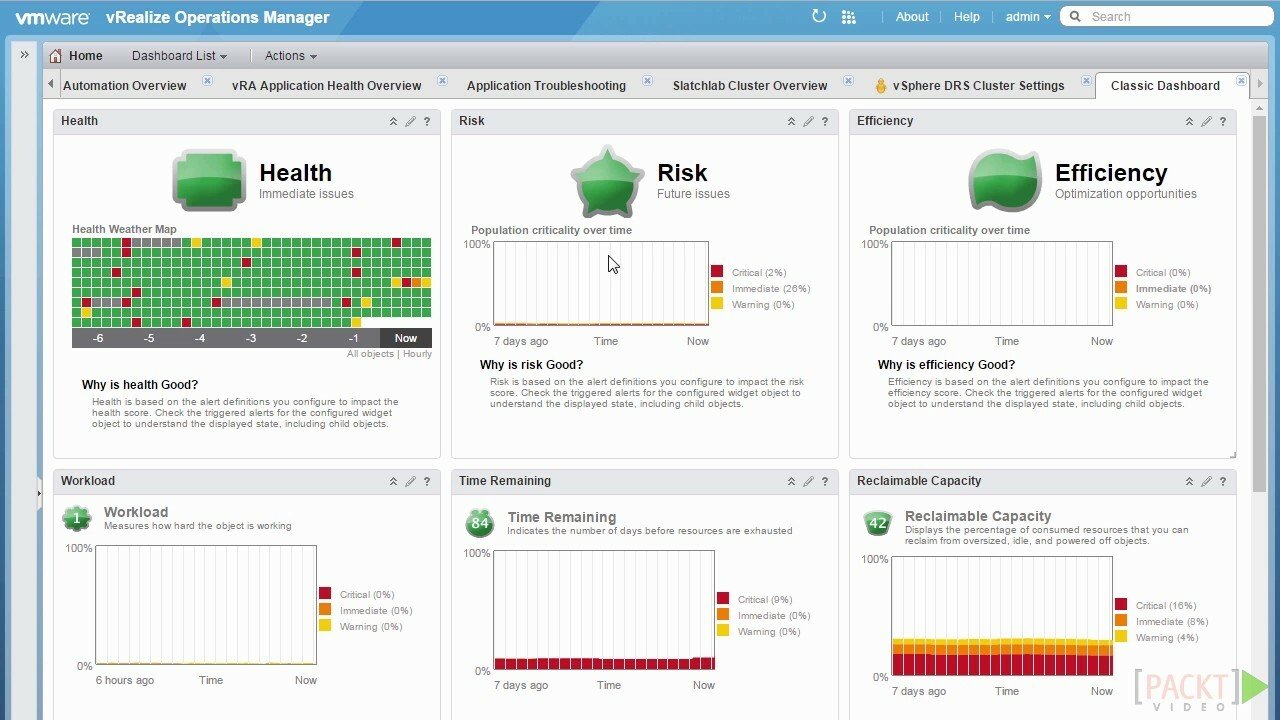Switch to Application Troubleshooting tab

point(546,86)
